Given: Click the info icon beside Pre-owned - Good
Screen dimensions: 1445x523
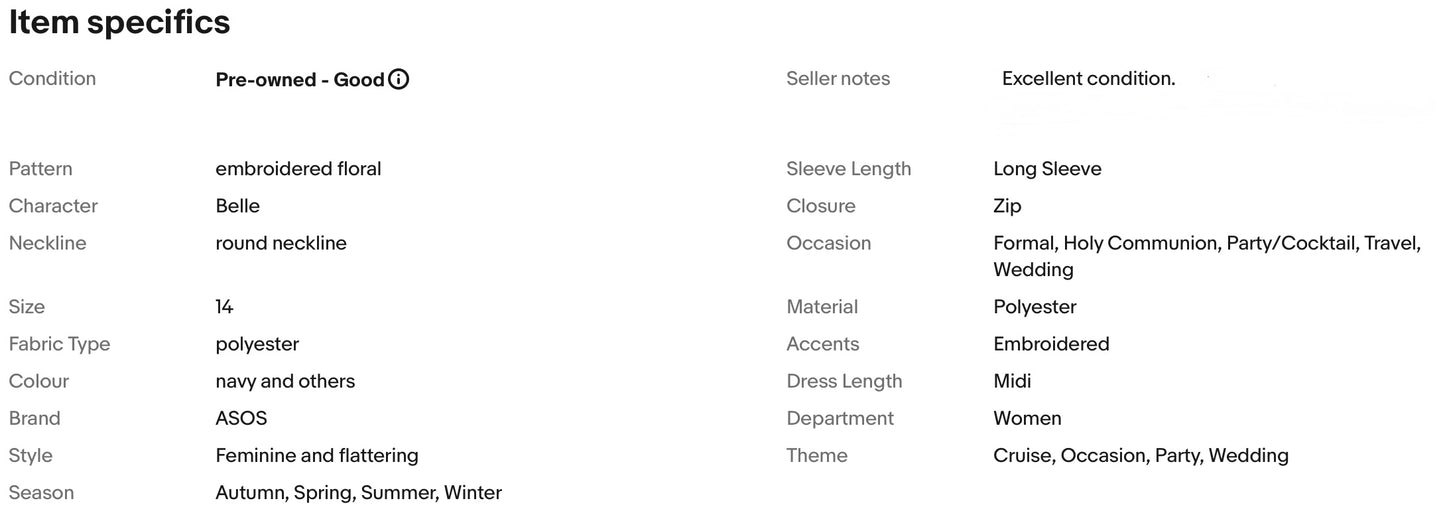Looking at the screenshot, I should 398,80.
